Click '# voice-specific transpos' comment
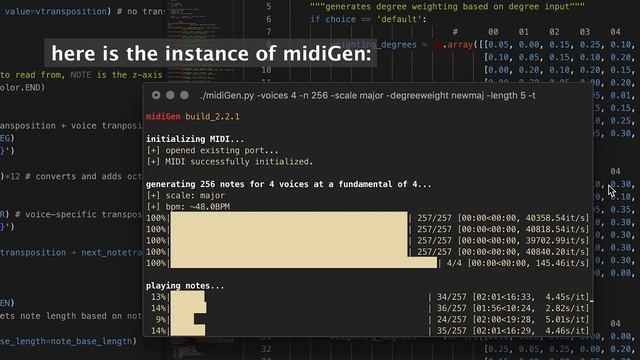 coord(78,214)
